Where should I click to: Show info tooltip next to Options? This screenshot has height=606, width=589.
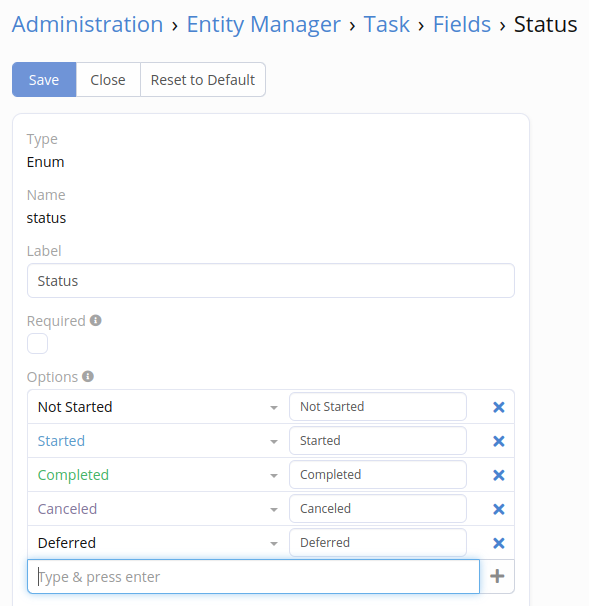tap(88, 376)
